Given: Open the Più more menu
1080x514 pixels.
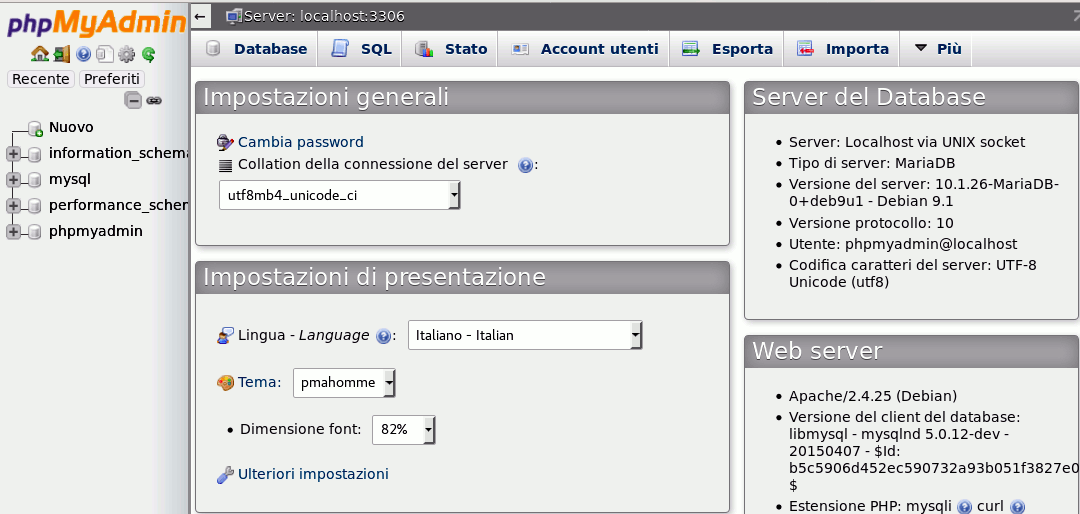Looking at the screenshot, I should click(937, 49).
